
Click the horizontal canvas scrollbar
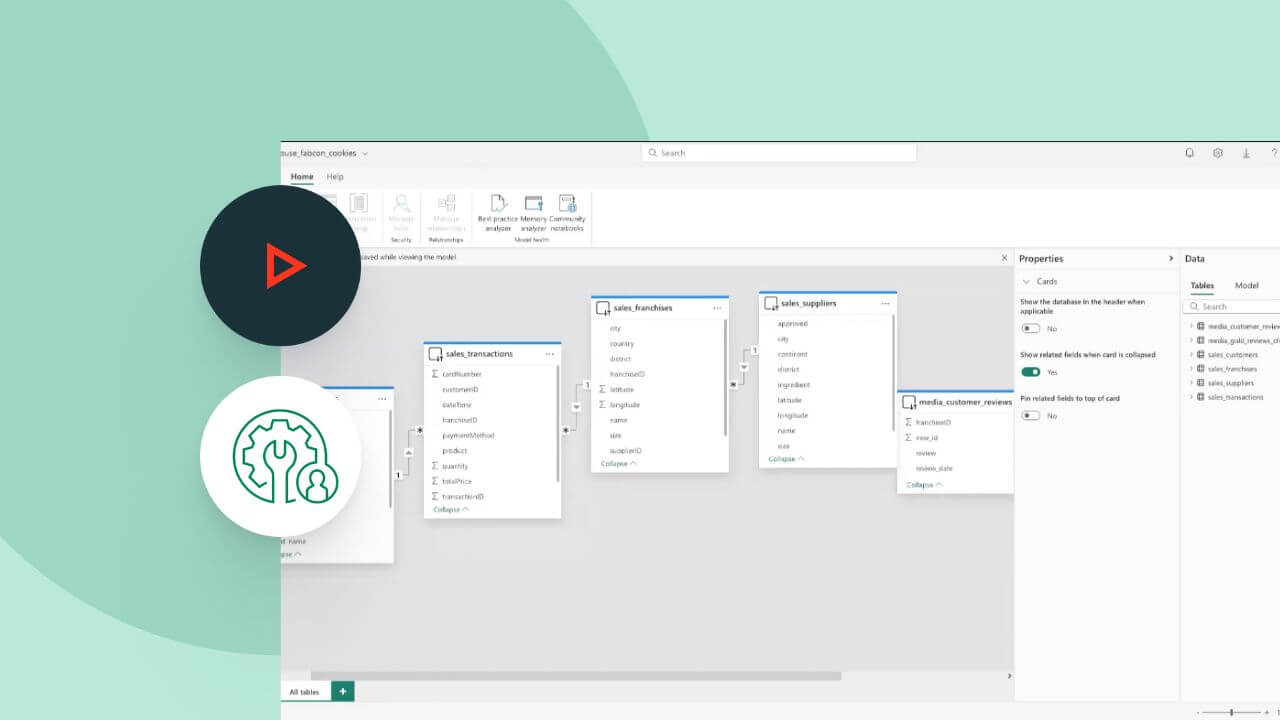tap(576, 676)
